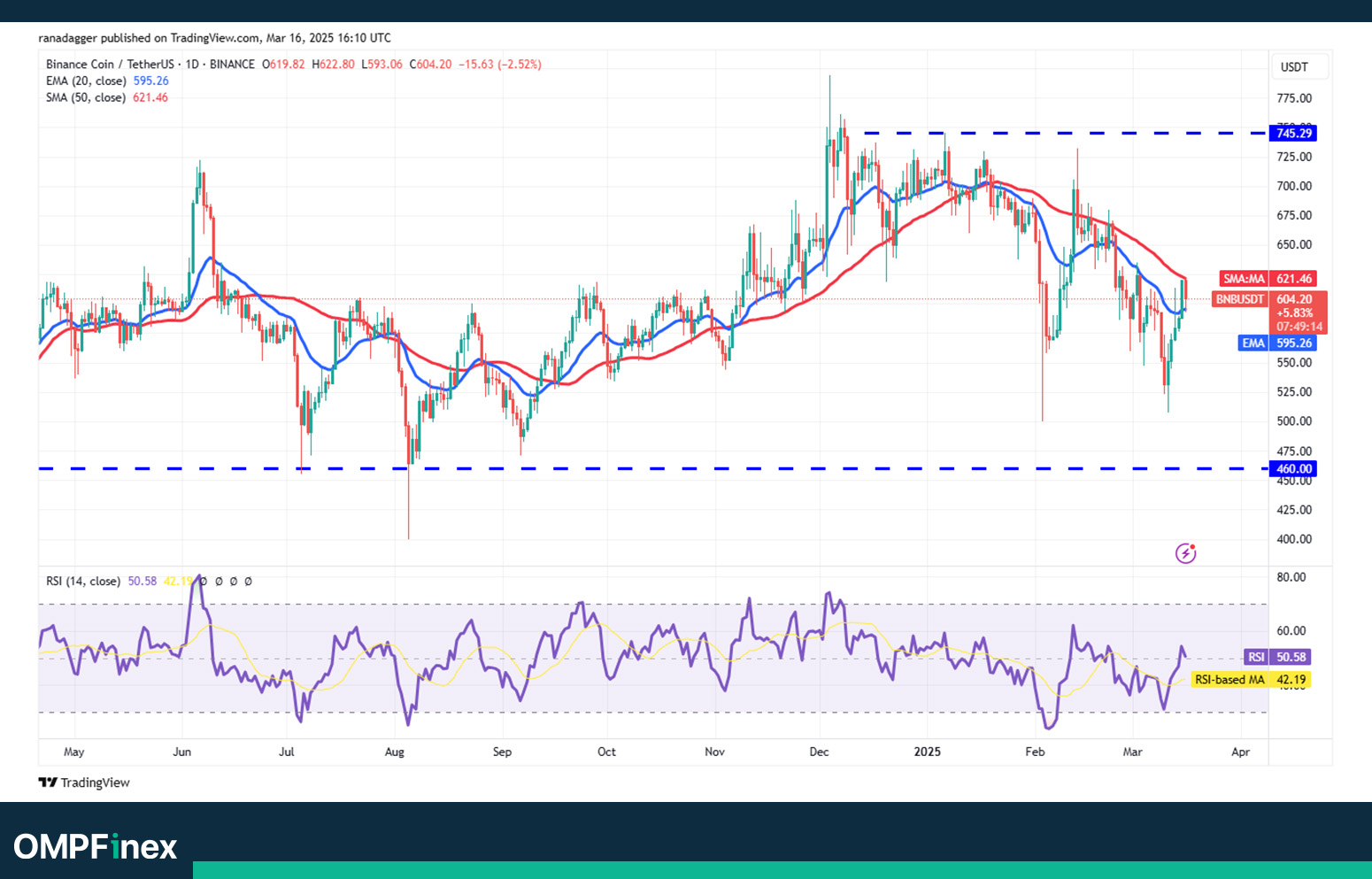Click the 775.00 price axis tick
Viewport: 1372px width, 879px height.
tap(1294, 98)
